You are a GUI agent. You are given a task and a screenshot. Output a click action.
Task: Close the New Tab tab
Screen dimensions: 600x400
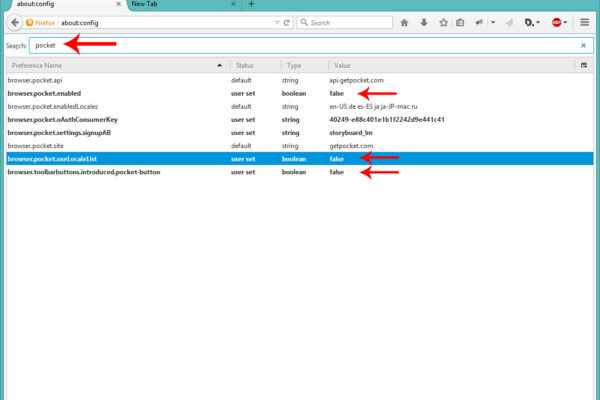coord(233,4)
